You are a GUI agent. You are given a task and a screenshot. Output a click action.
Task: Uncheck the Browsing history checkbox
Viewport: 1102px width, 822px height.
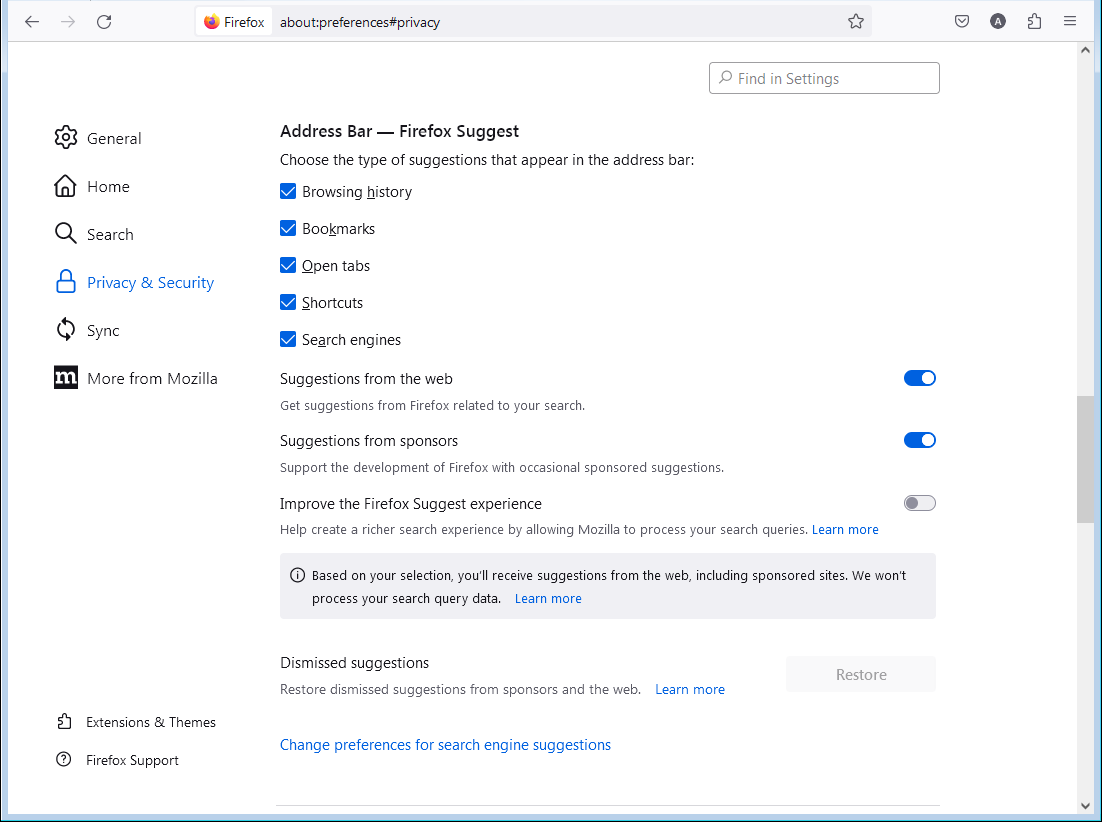(287, 191)
